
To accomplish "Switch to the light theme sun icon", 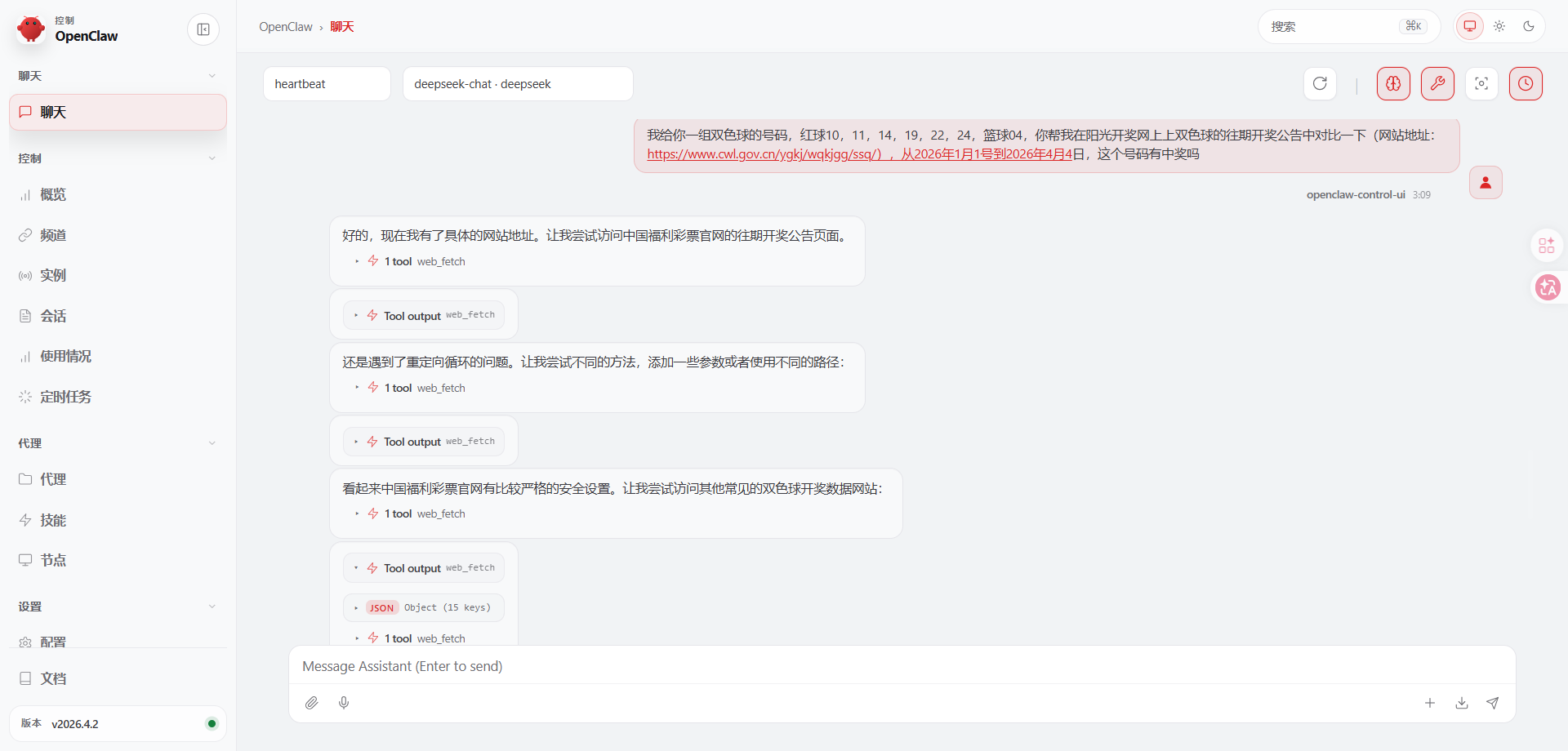I will tap(1499, 26).
